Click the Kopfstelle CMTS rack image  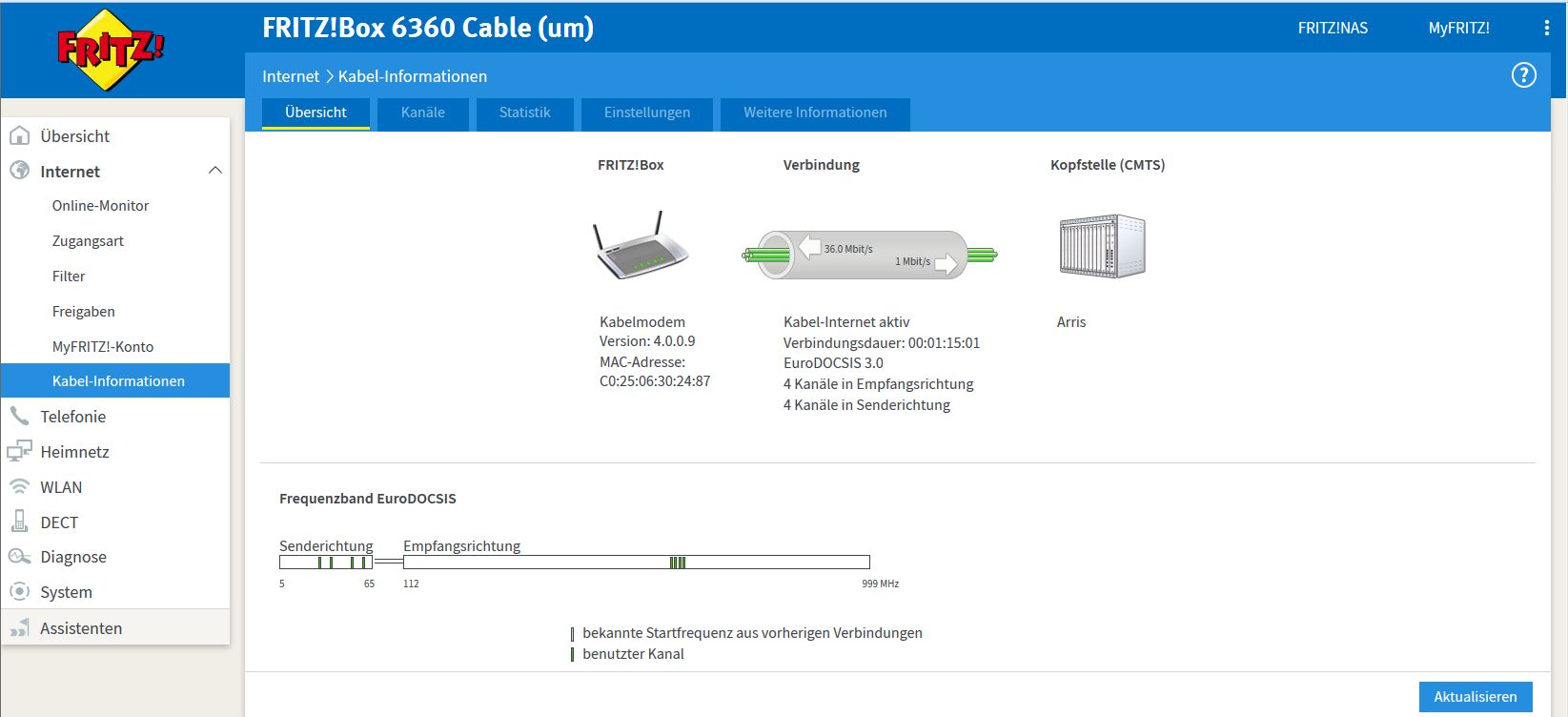[x=1102, y=246]
